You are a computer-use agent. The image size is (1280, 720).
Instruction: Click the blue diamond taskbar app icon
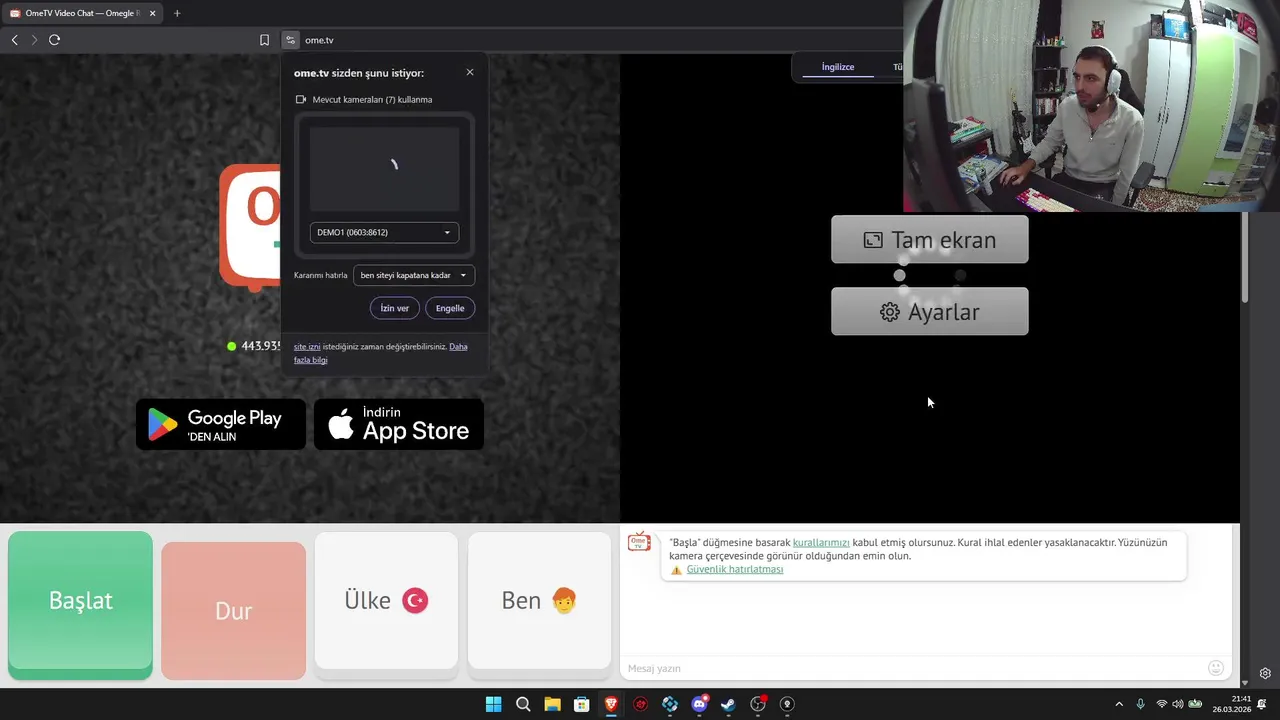(x=670, y=704)
